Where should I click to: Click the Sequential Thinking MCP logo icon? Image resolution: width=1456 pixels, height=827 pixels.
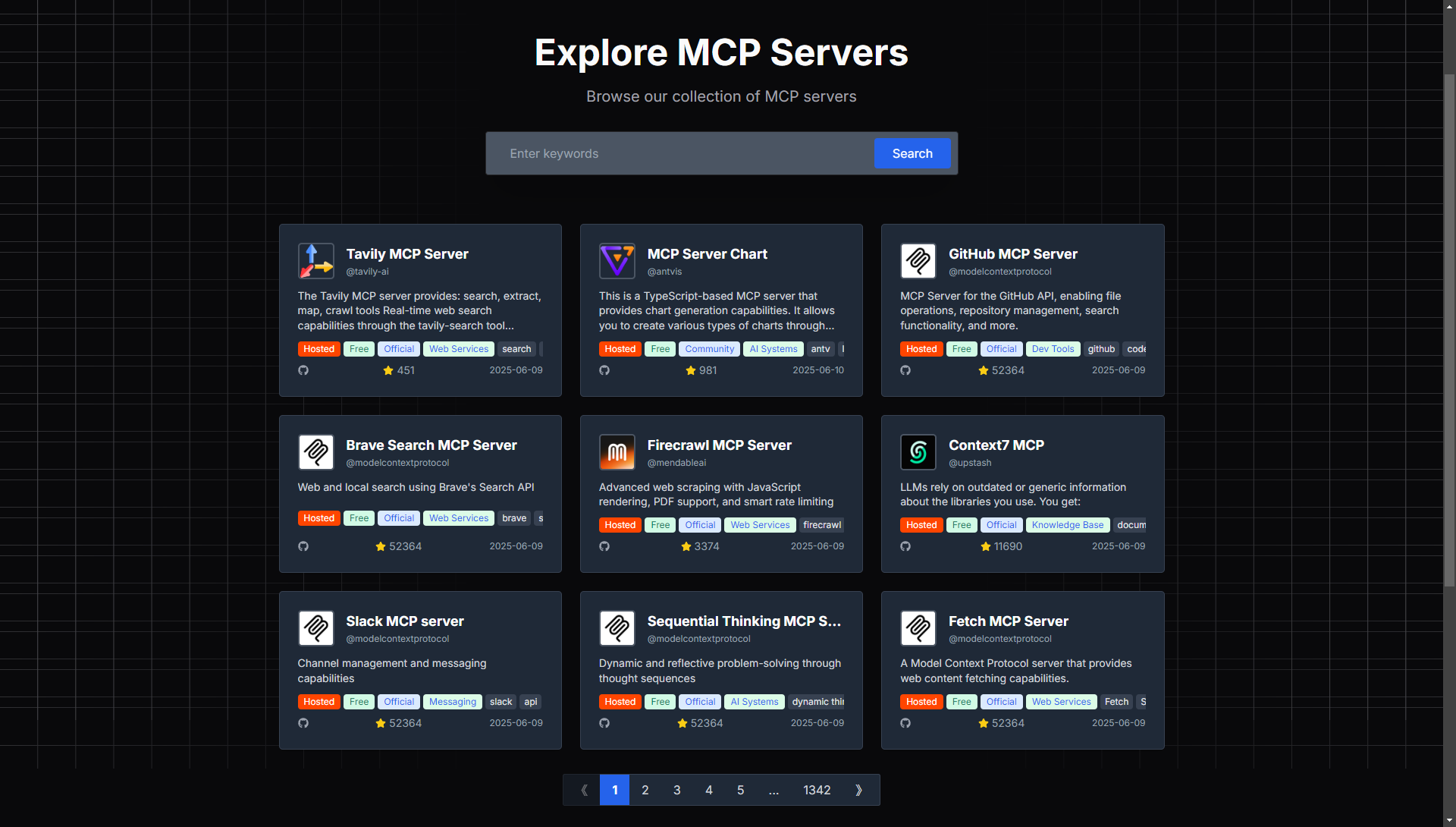[x=617, y=628]
